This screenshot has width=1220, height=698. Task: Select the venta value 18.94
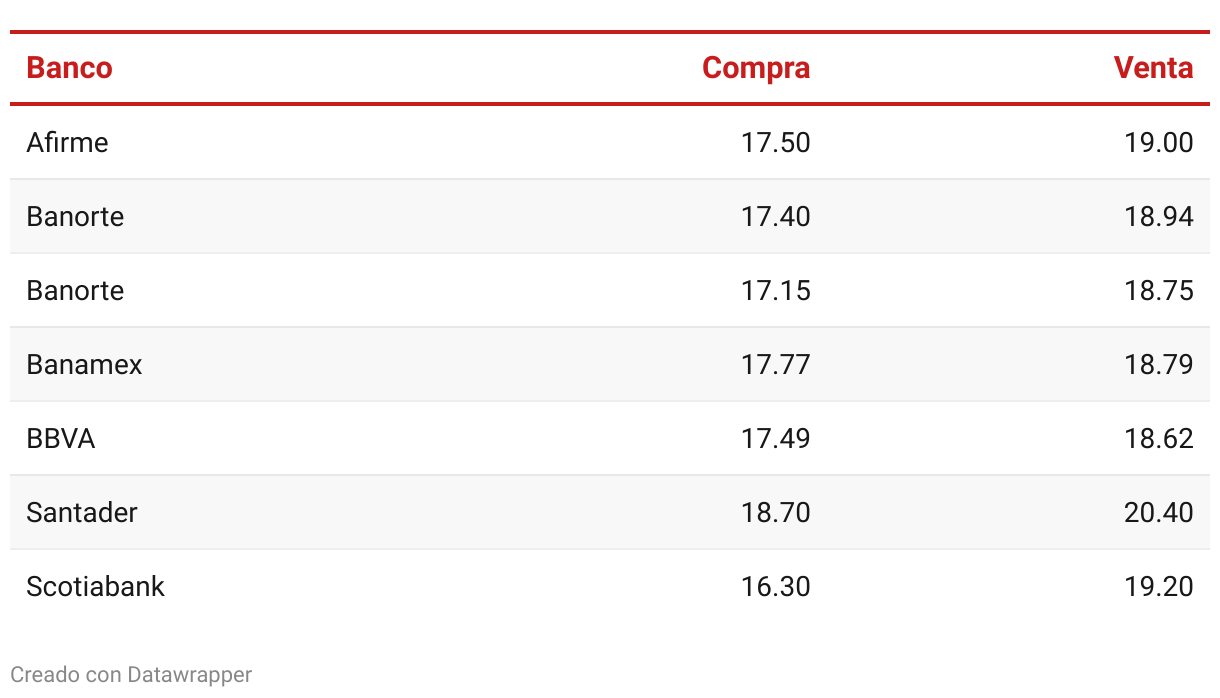[1158, 216]
